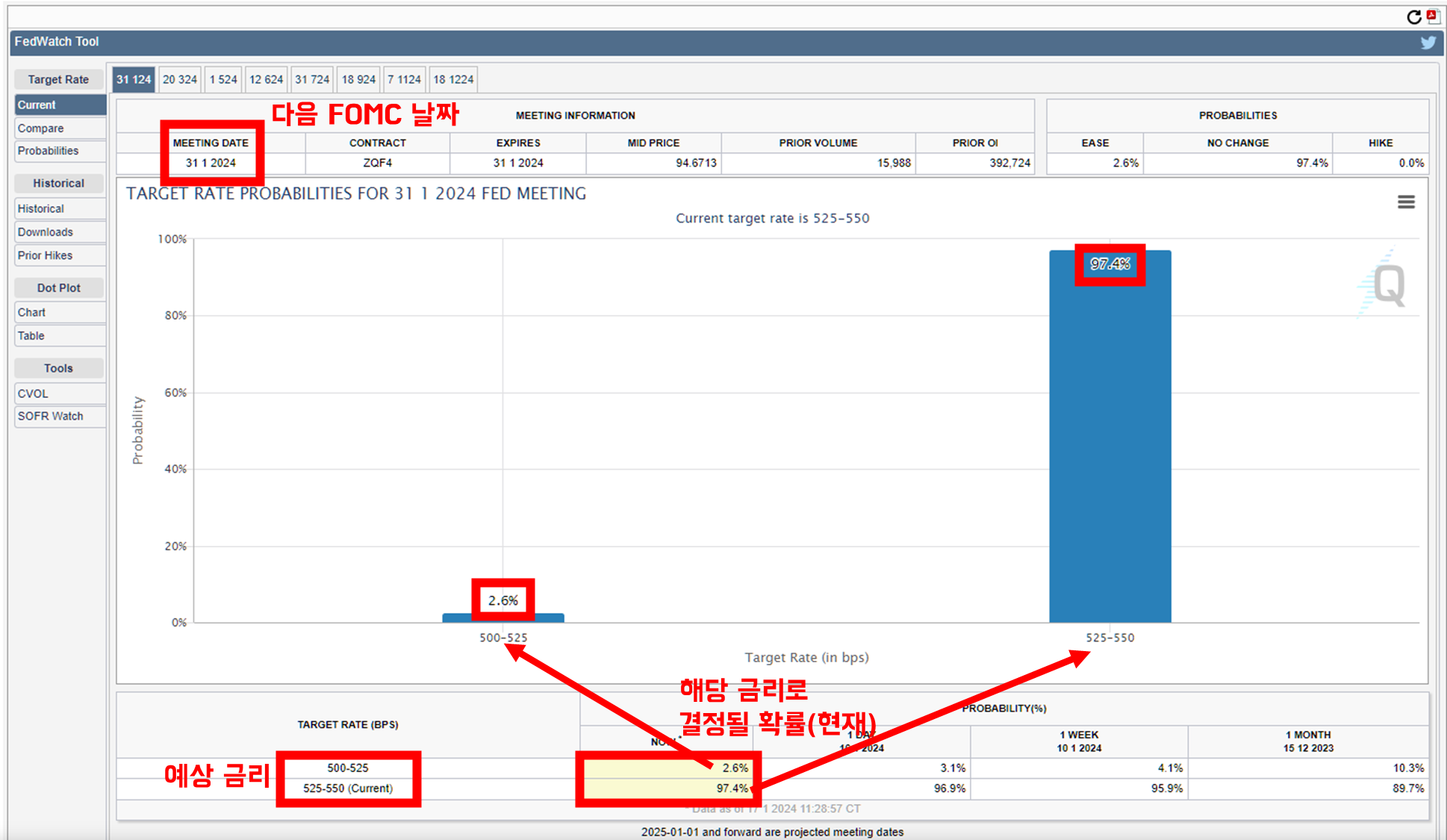Select the 31 124 meeting tab
Image resolution: width=1447 pixels, height=840 pixels.
click(134, 79)
